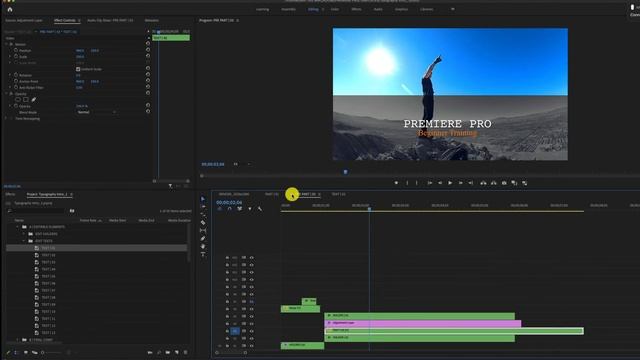Open the Blend Mode Normal dropdown
Image resolution: width=640 pixels, height=360 pixels.
point(96,112)
